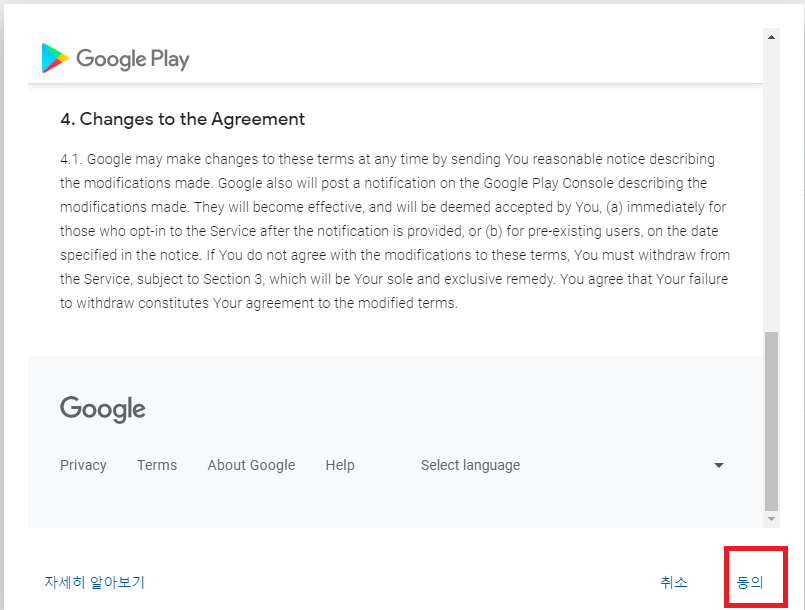Open the Terms footer link

click(x=157, y=465)
